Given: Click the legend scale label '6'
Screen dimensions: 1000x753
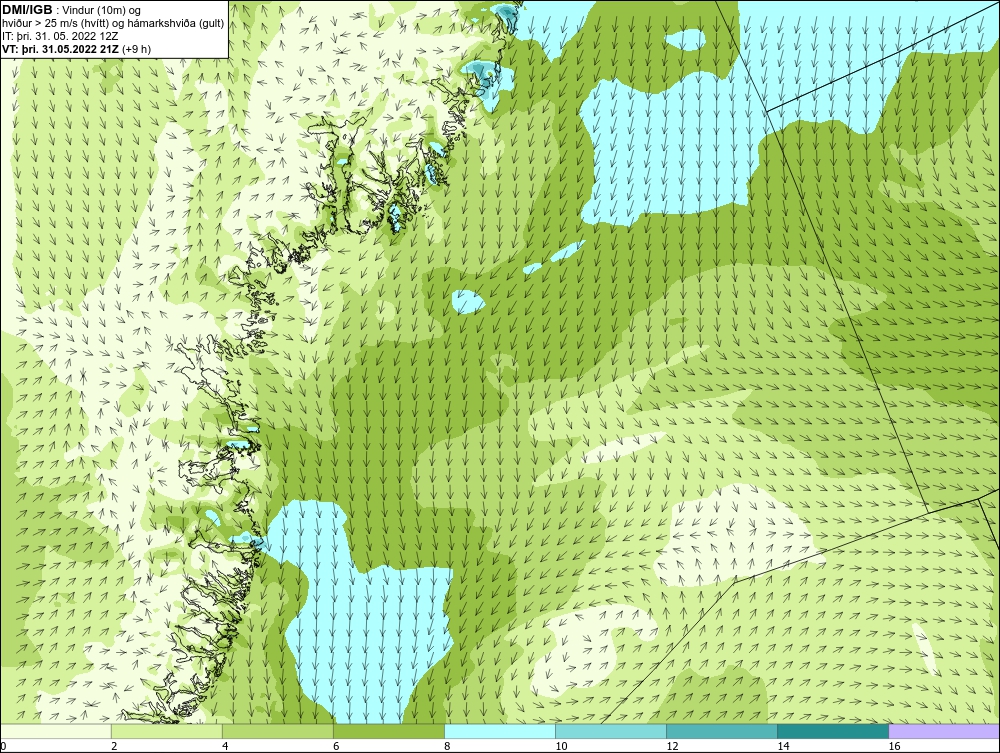Looking at the screenshot, I should [336, 746].
